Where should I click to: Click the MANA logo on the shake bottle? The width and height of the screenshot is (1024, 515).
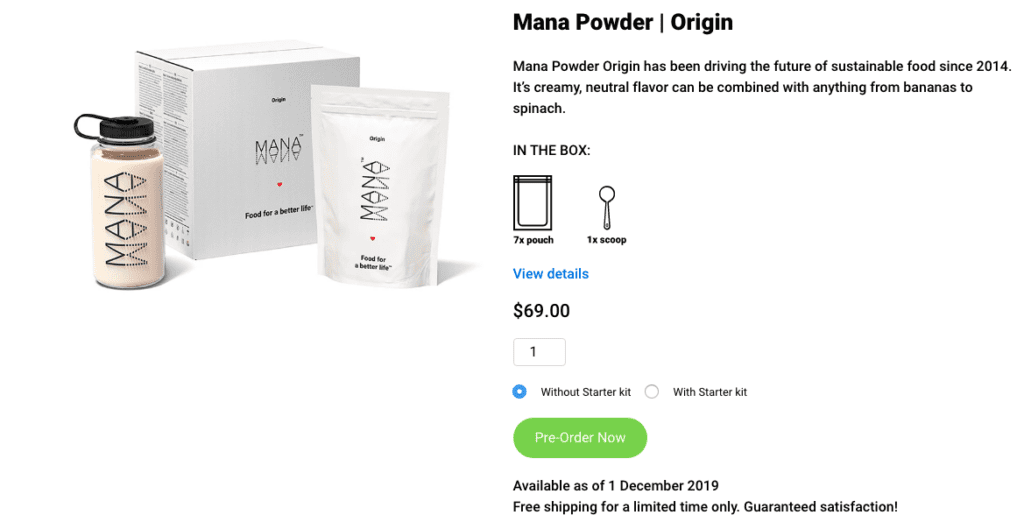point(125,220)
